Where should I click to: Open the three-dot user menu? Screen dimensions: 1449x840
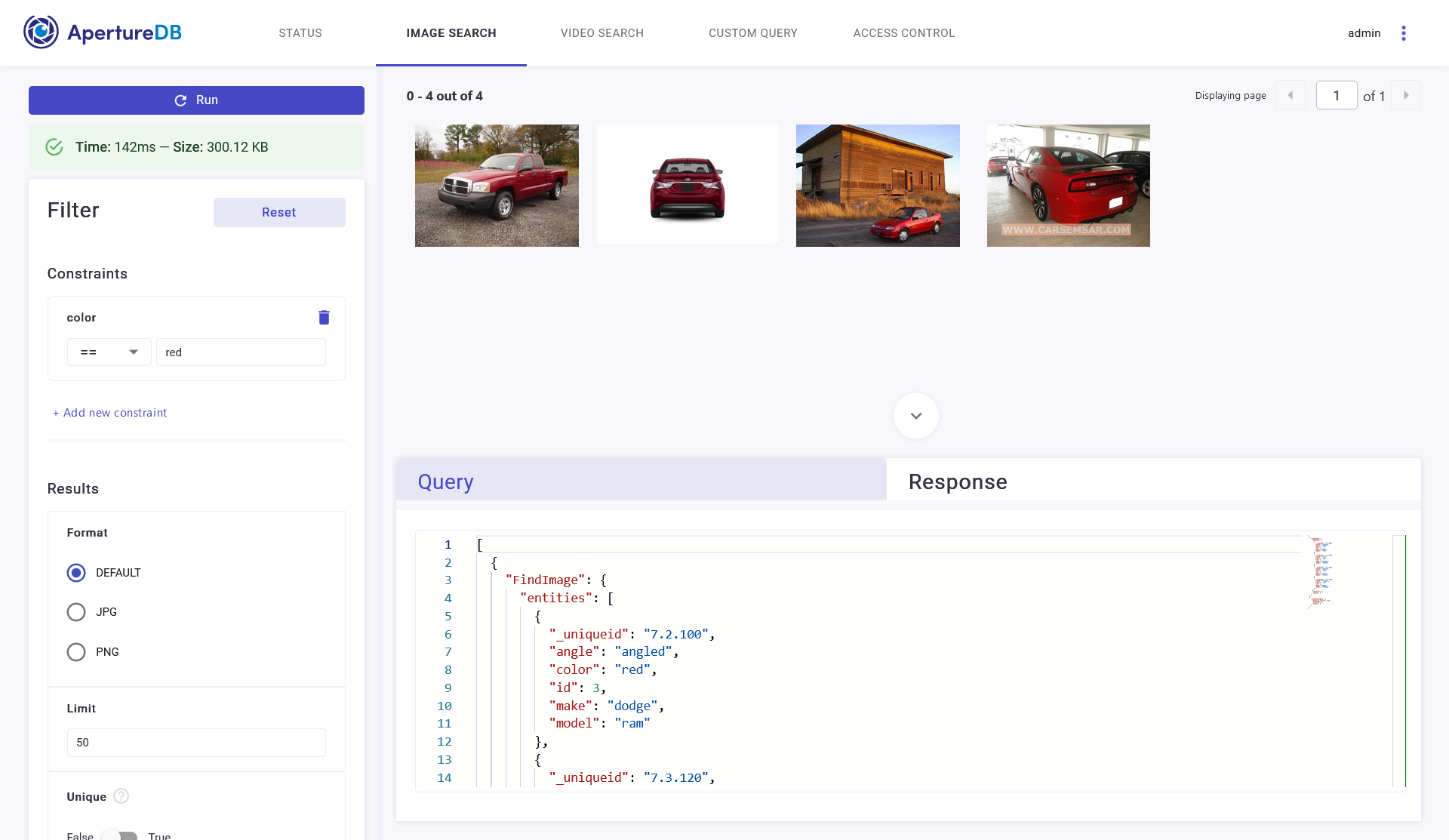point(1404,33)
